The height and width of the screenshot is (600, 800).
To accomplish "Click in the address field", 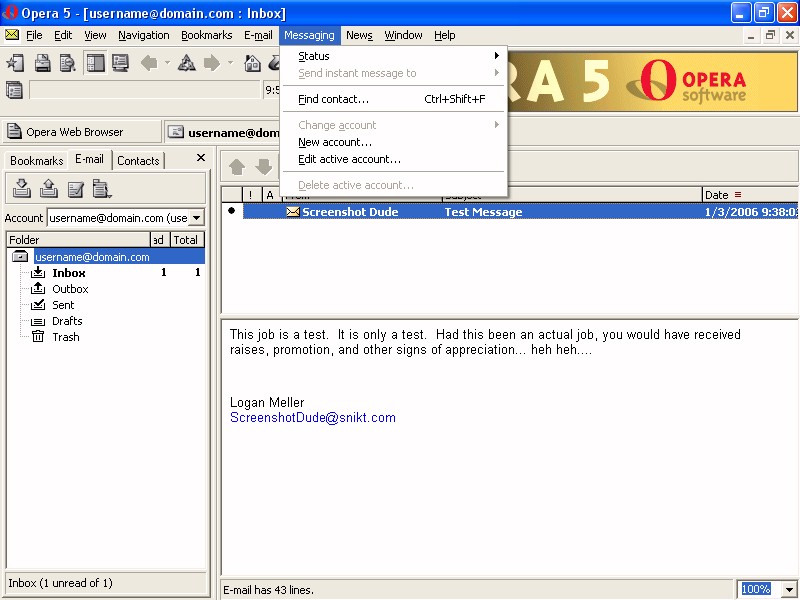I will [145, 90].
